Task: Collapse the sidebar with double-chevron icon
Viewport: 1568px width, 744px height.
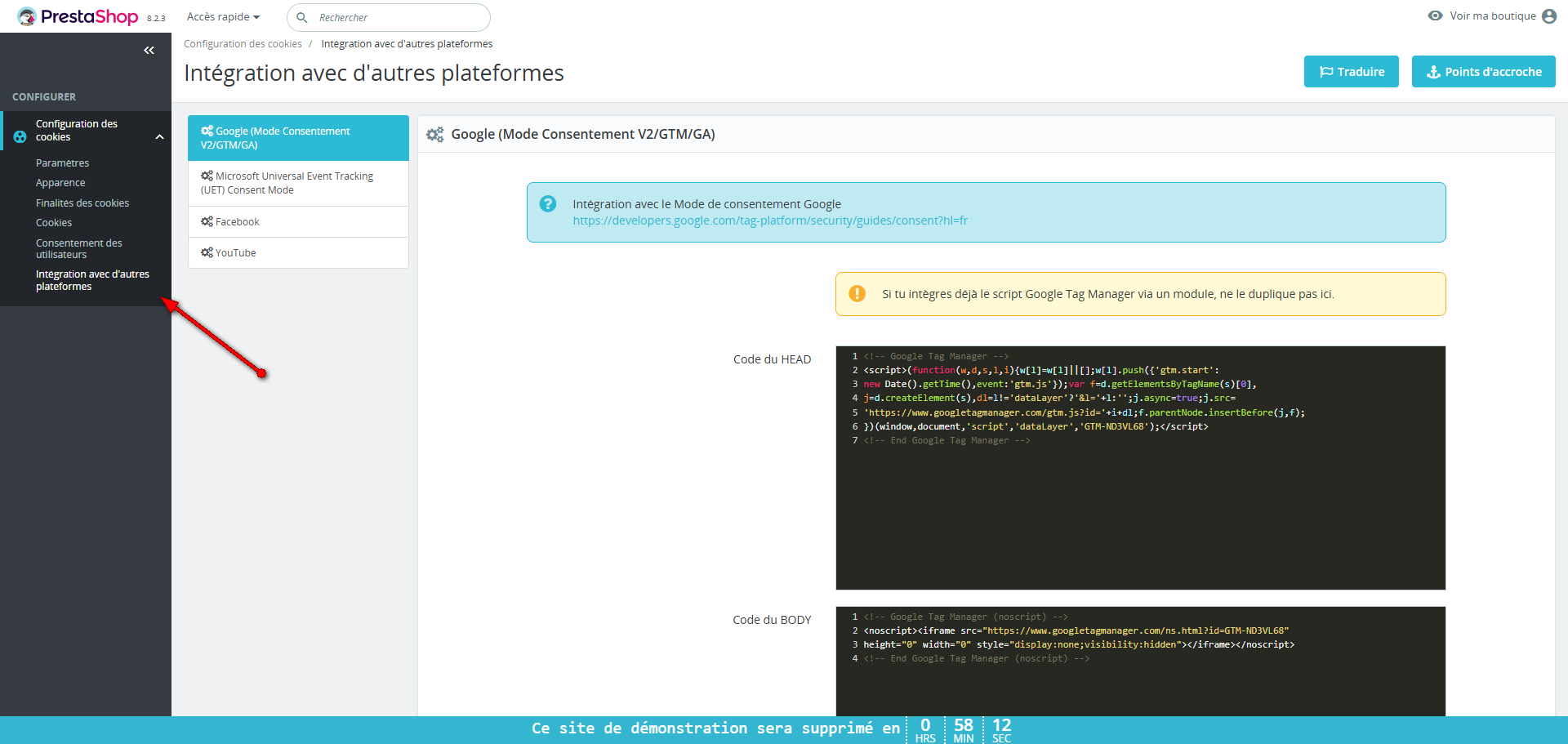Action: click(x=149, y=51)
